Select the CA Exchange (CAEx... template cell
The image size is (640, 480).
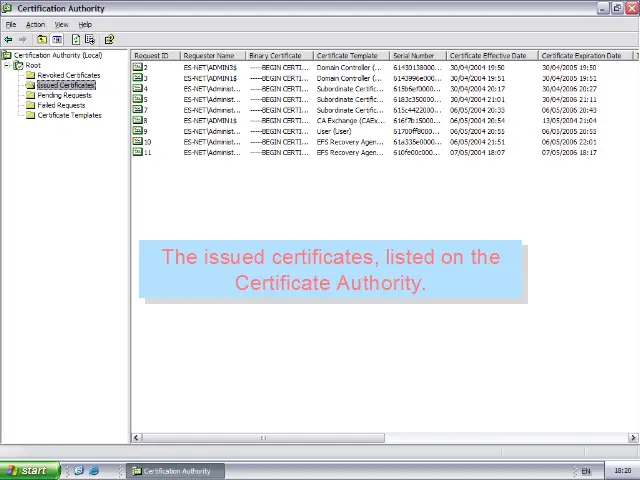(351, 120)
